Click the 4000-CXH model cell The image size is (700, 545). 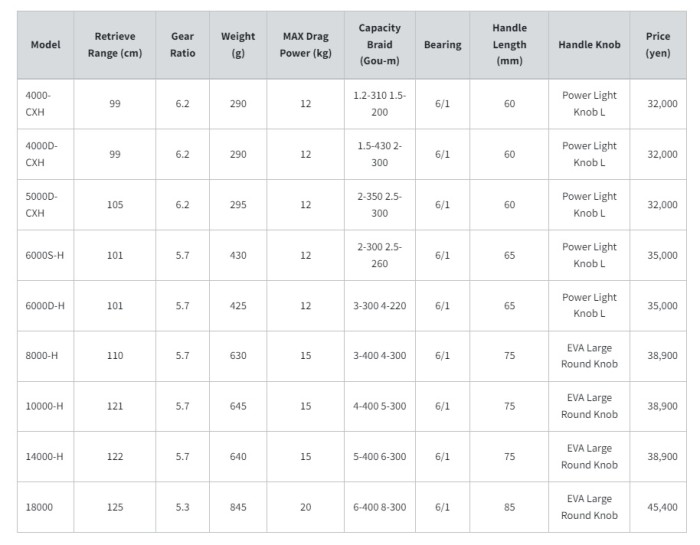coord(46,104)
